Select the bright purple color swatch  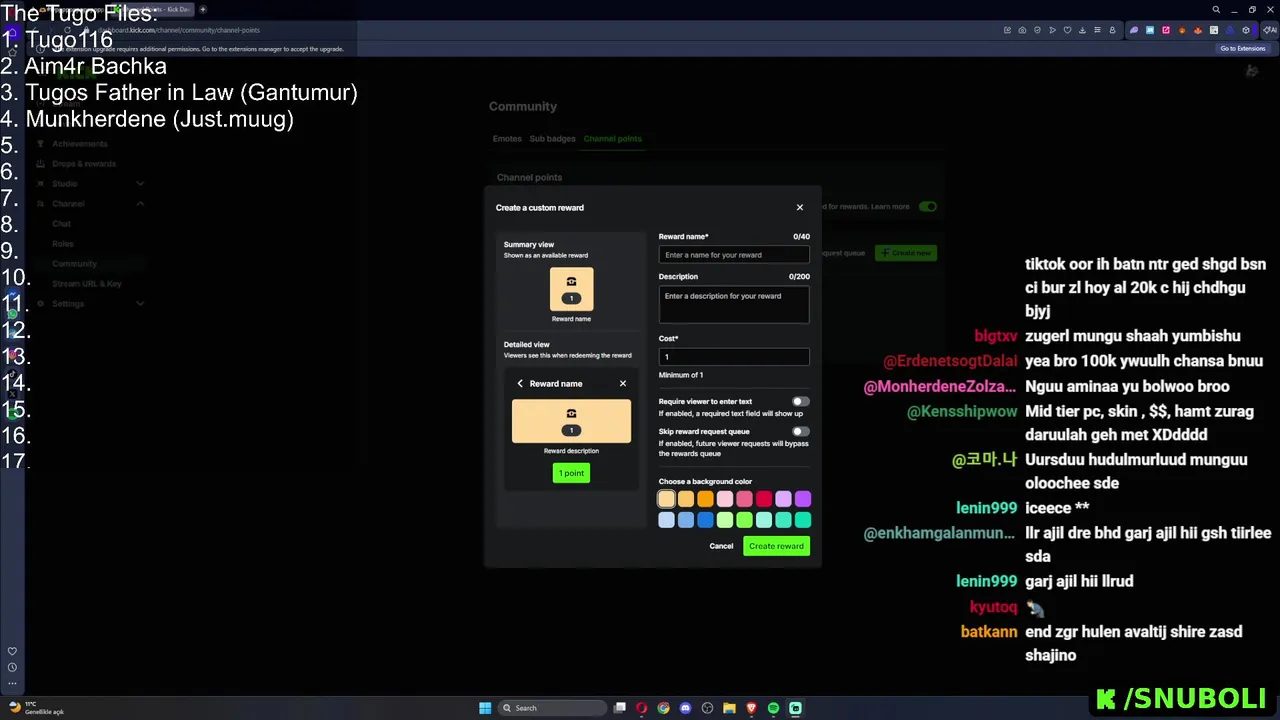803,499
